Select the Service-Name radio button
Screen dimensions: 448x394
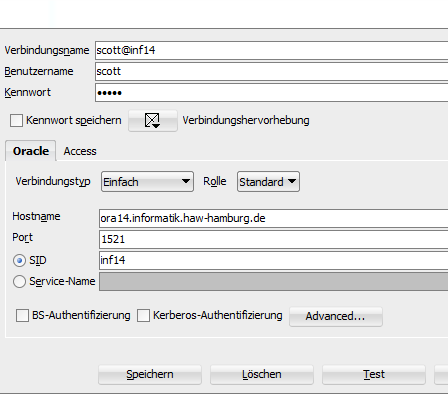click(x=19, y=281)
